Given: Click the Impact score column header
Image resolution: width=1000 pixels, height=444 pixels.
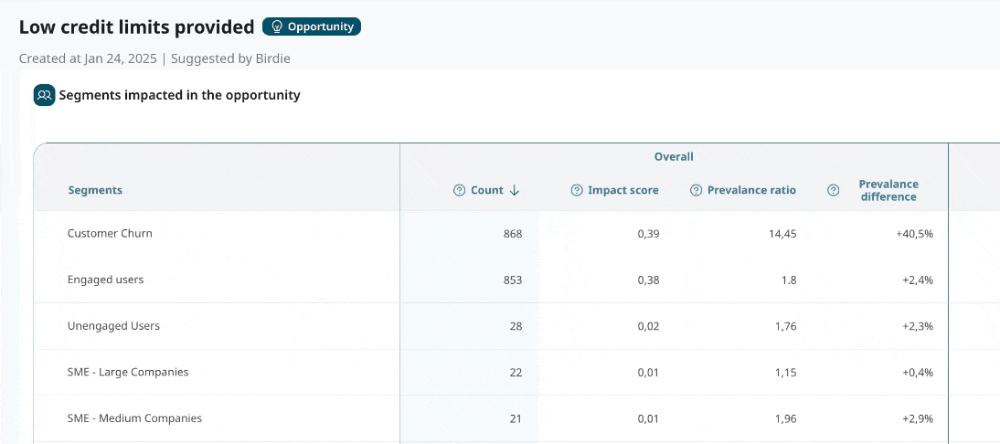Looking at the screenshot, I should tap(623, 191).
